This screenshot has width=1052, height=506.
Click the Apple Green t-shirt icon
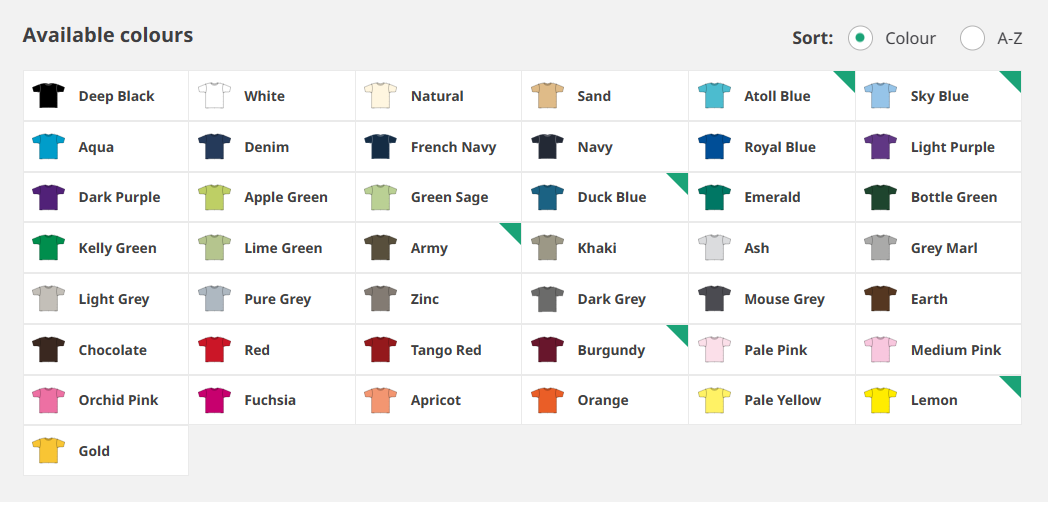click(x=215, y=197)
